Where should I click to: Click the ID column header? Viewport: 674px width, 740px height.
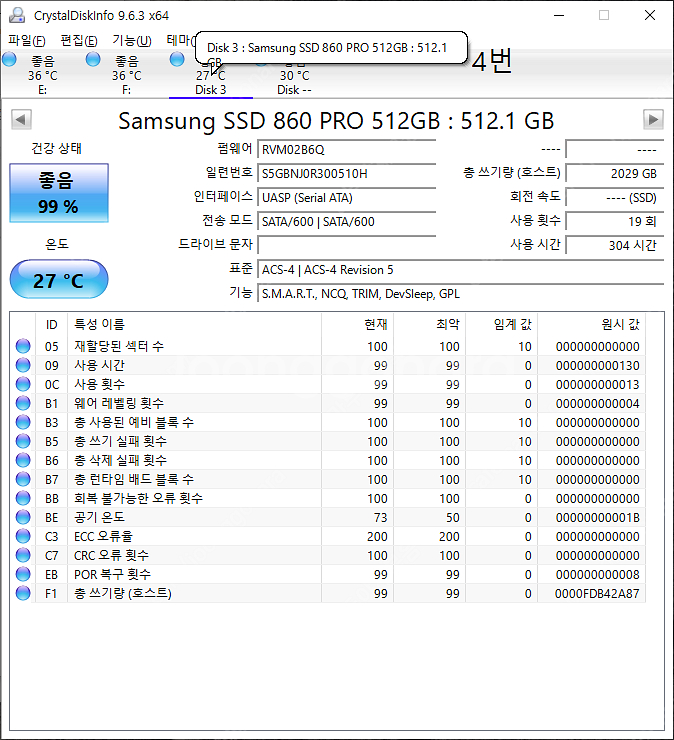[x=51, y=325]
